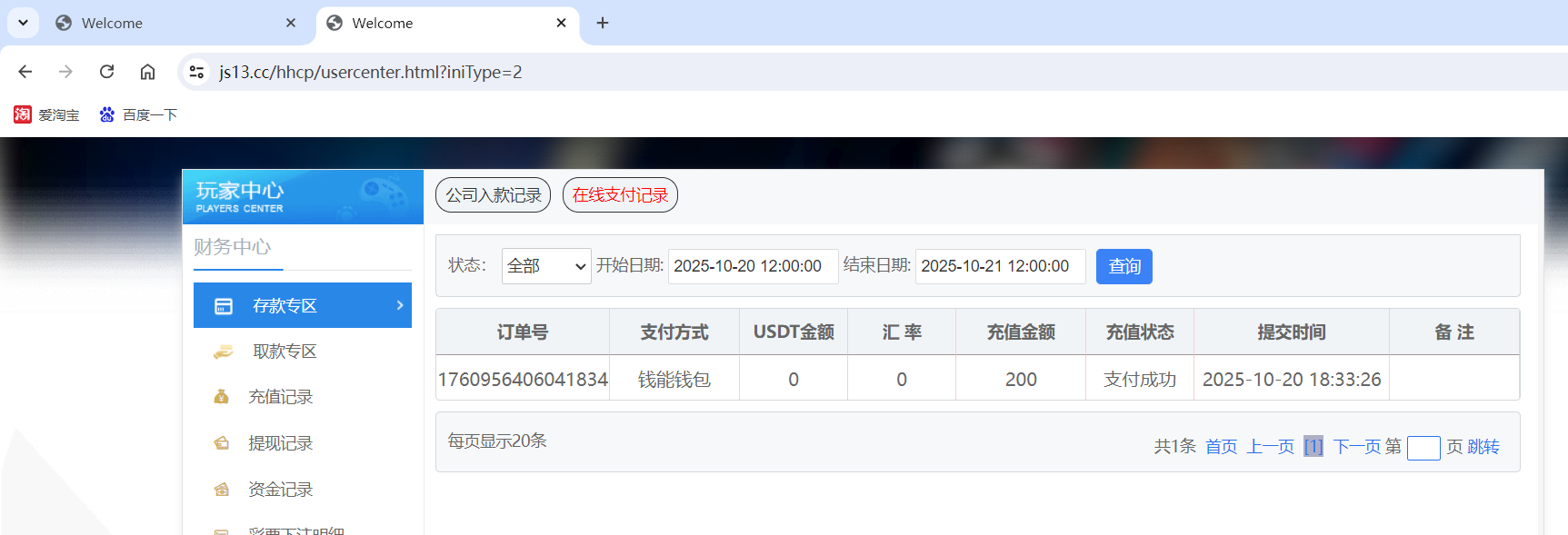This screenshot has width=1568, height=535.
Task: Click the 支付方式 column header
Action: [x=674, y=332]
